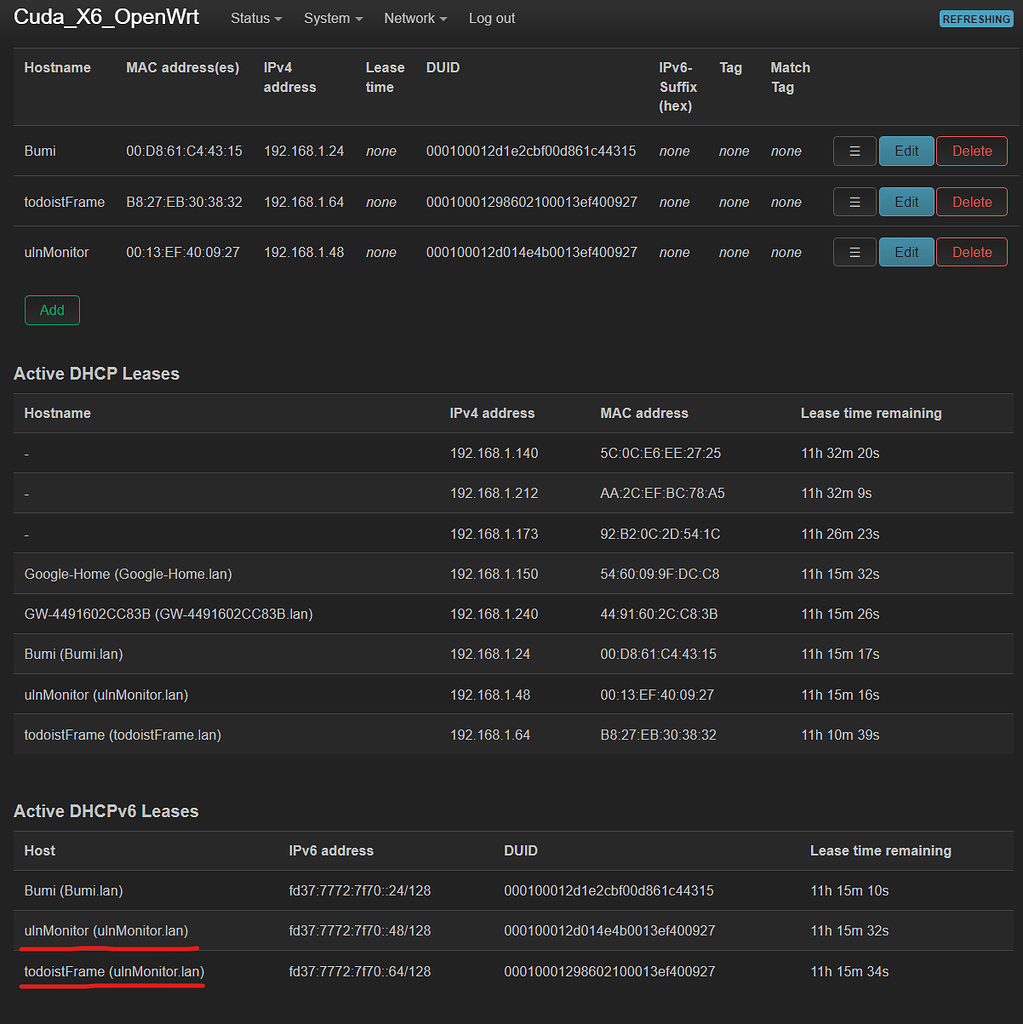
Task: Delete the Bumi static lease
Action: click(971, 151)
